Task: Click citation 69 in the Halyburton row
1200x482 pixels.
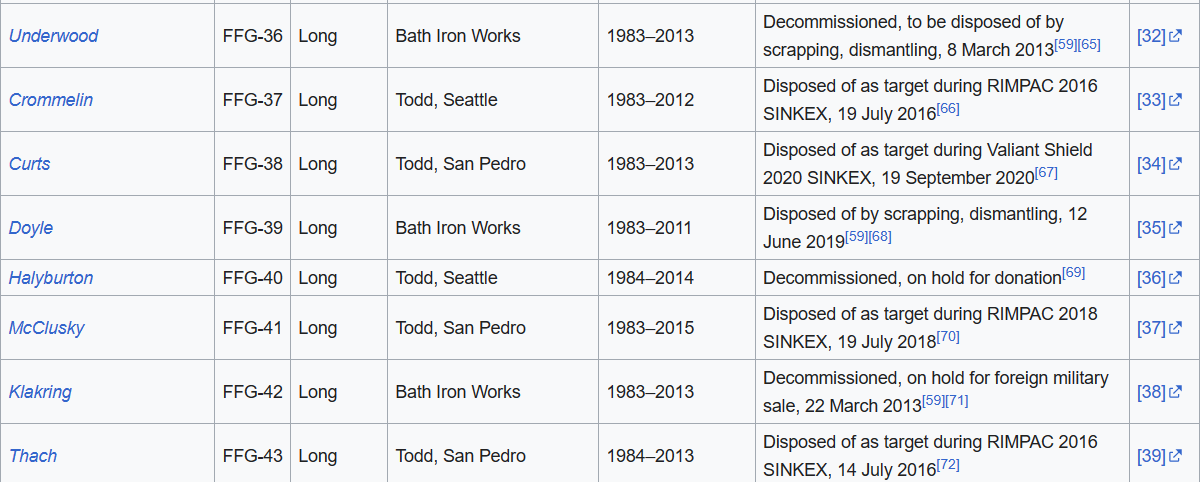Action: pyautogui.click(x=1073, y=273)
